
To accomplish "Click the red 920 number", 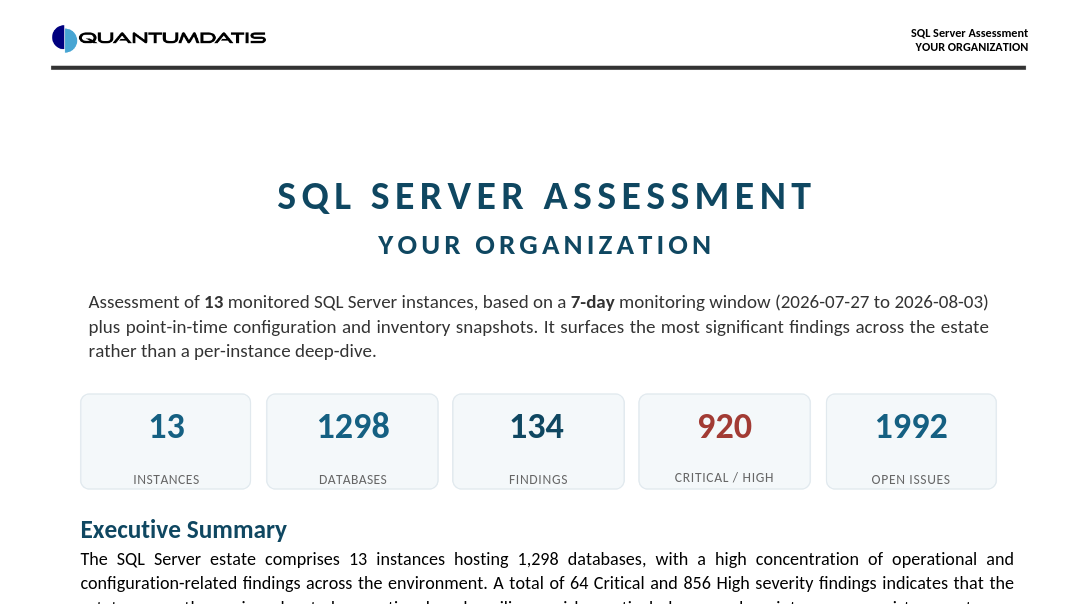I will click(725, 426).
